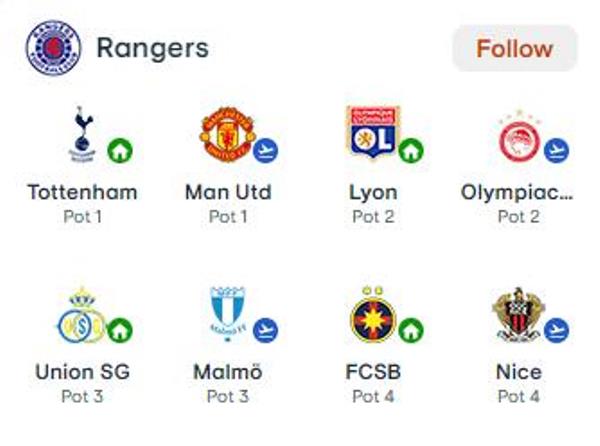600x446 pixels.
Task: Open the Rangers team name link
Action: (153, 49)
